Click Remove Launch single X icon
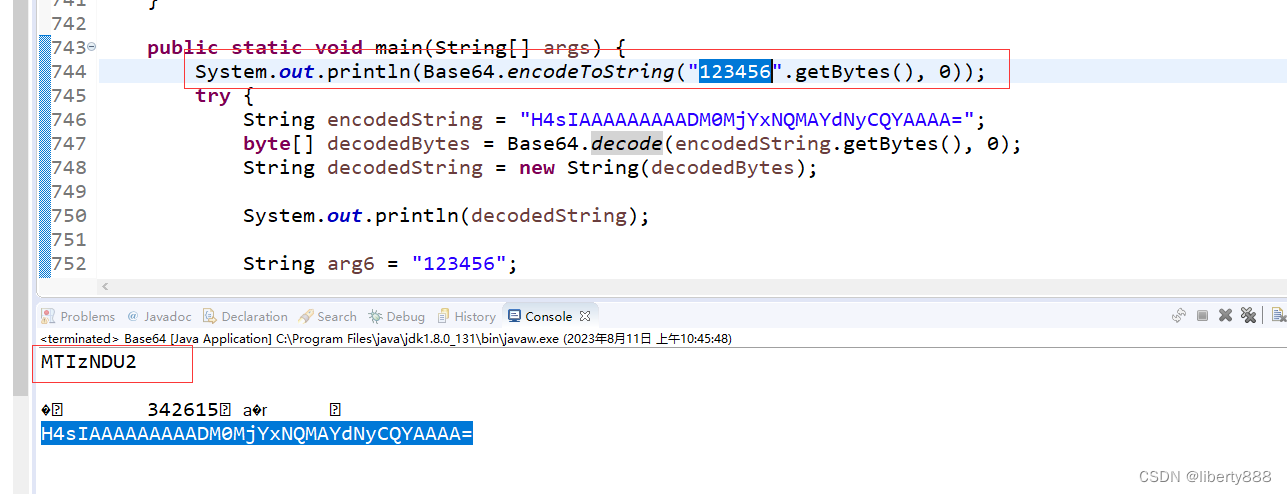This screenshot has height=494, width=1287. coord(1225,316)
